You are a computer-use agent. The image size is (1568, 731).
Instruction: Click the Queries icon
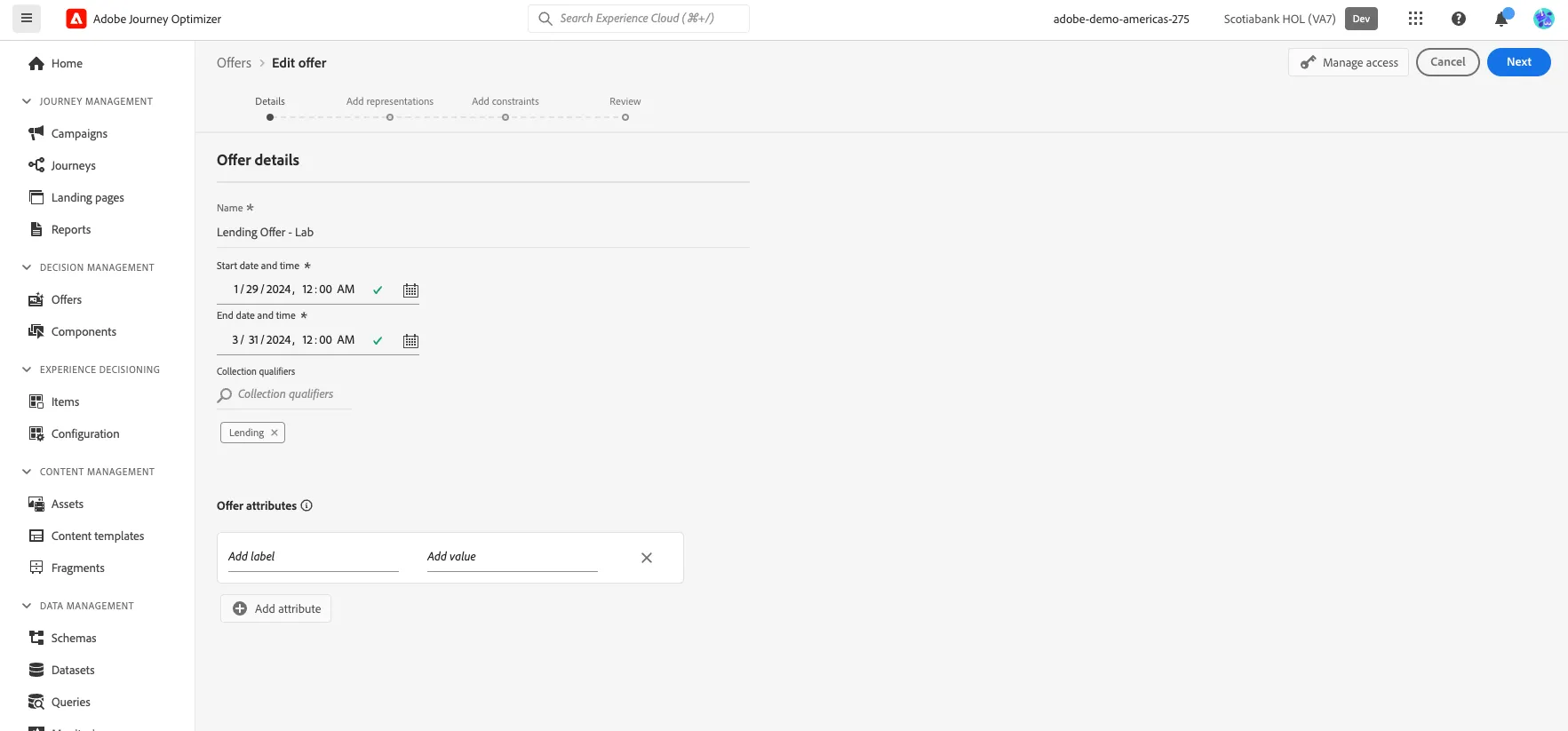point(36,702)
